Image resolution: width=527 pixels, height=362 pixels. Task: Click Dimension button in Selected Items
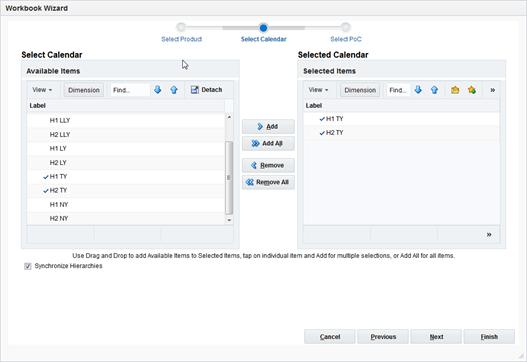coord(360,90)
